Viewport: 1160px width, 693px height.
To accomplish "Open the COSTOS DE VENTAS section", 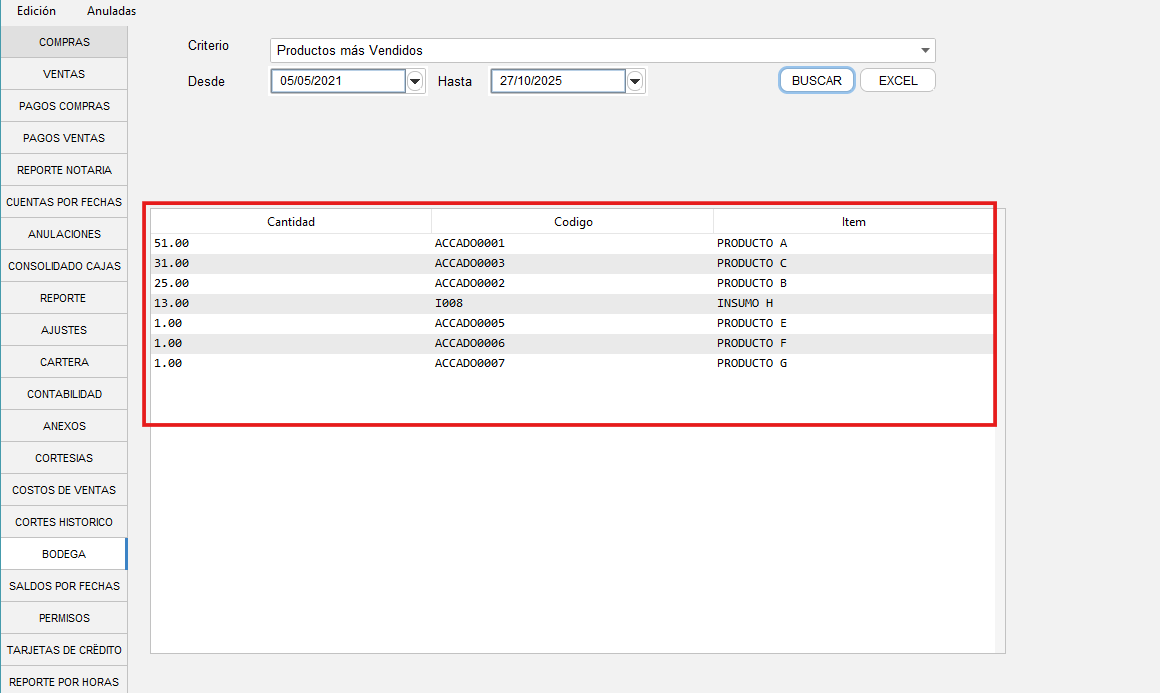I will [64, 490].
